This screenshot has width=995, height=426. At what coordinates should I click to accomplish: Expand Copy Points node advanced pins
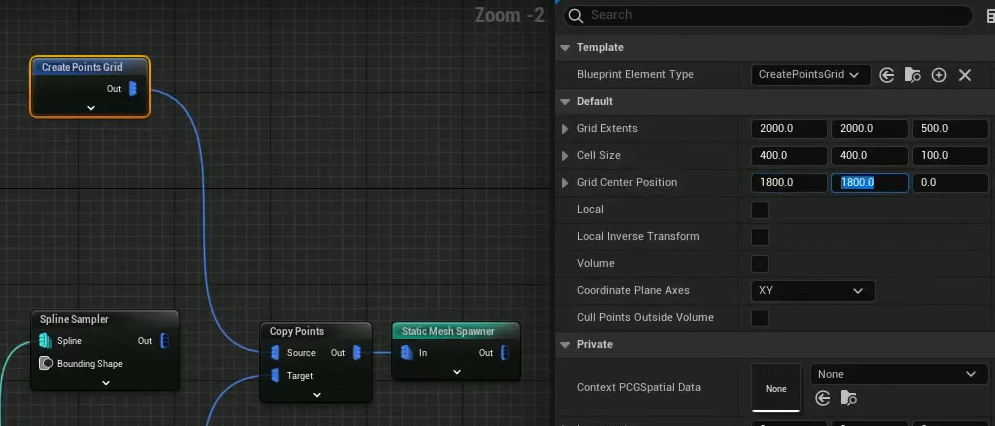tap(317, 395)
